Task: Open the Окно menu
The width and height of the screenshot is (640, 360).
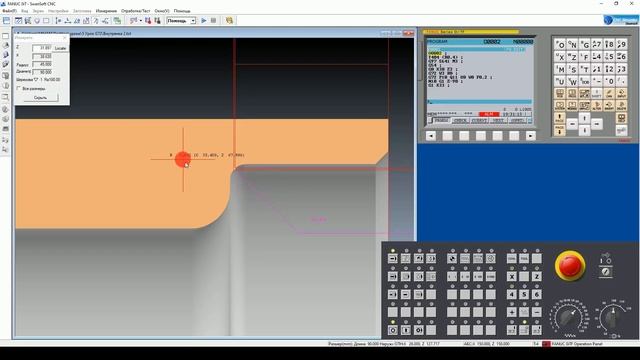Action: [x=162, y=11]
